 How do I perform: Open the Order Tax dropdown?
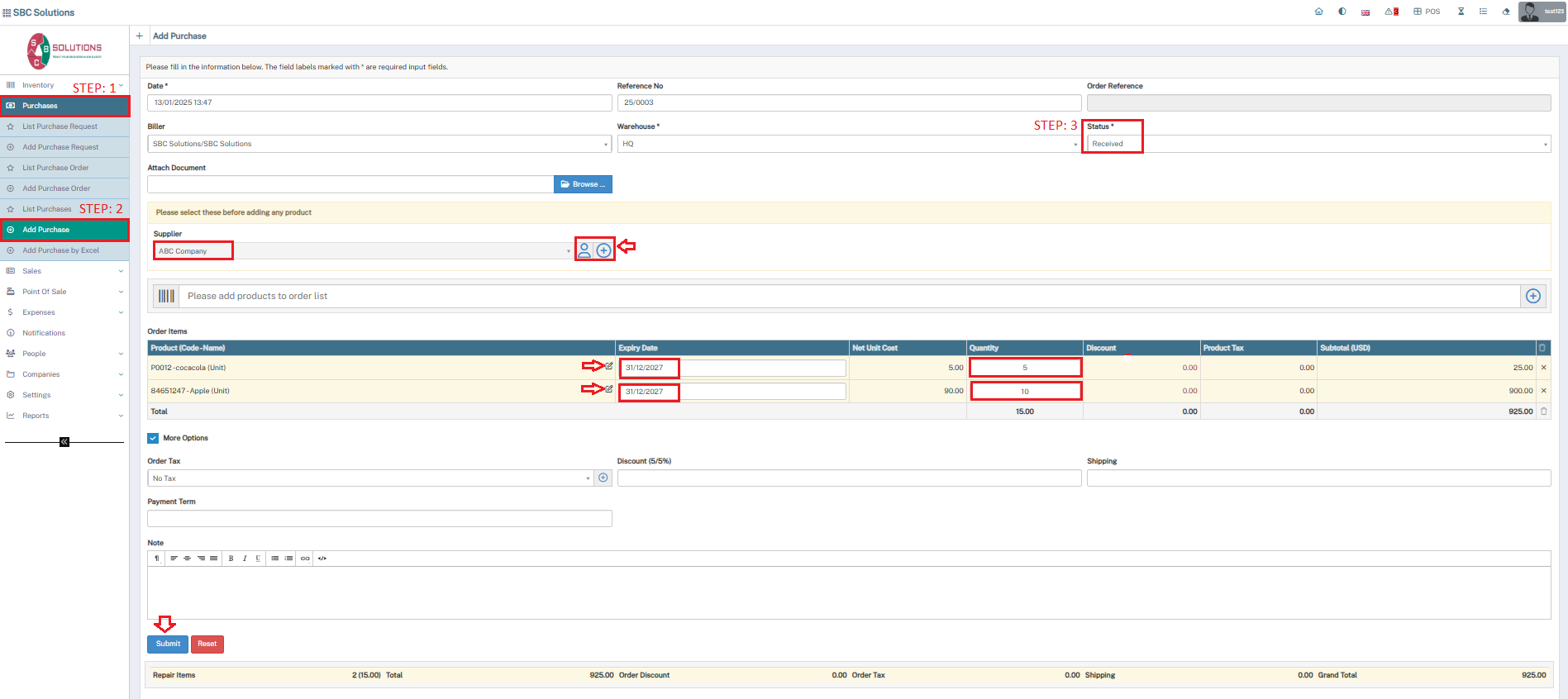370,478
